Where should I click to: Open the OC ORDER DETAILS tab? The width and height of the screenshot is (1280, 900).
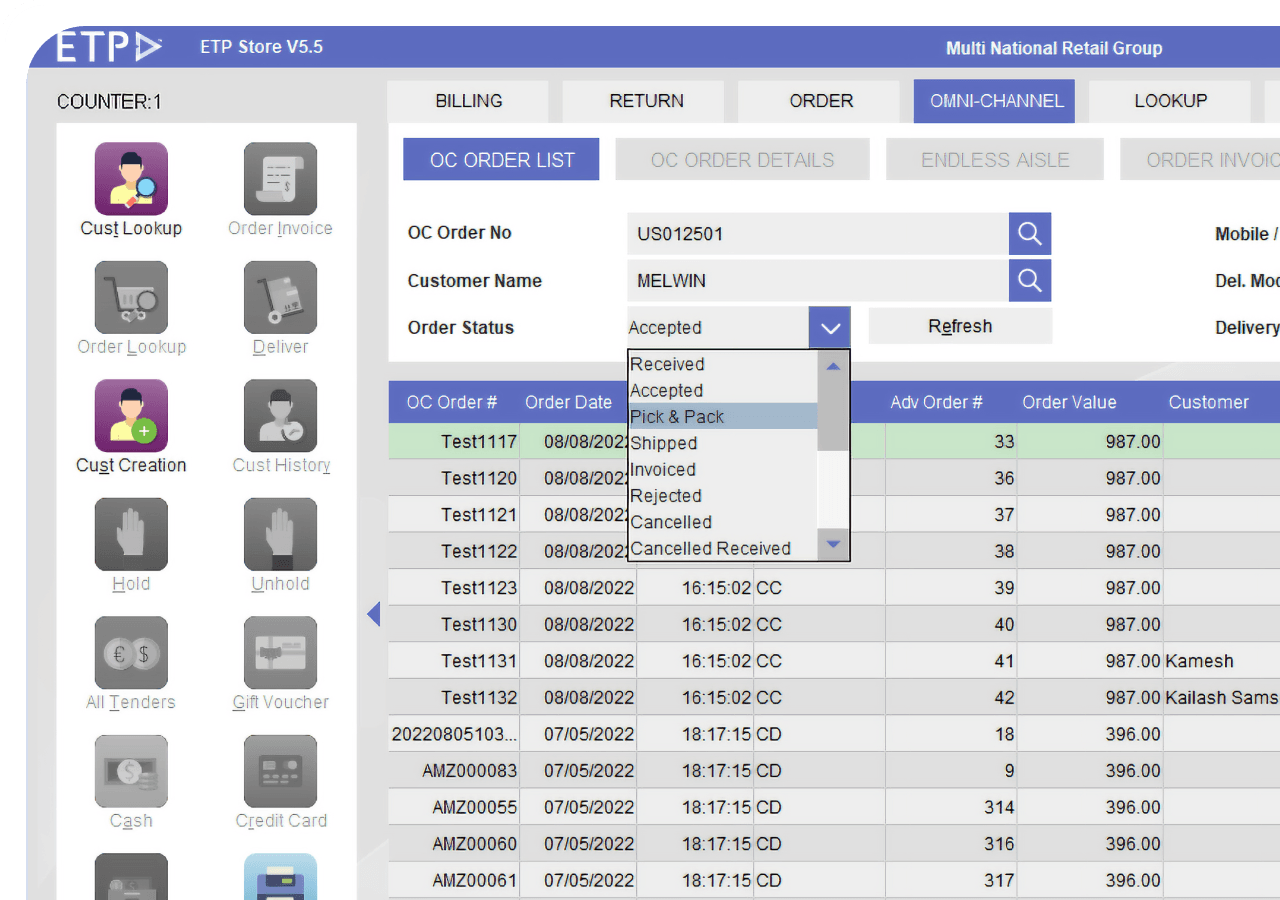pyautogui.click(x=742, y=160)
